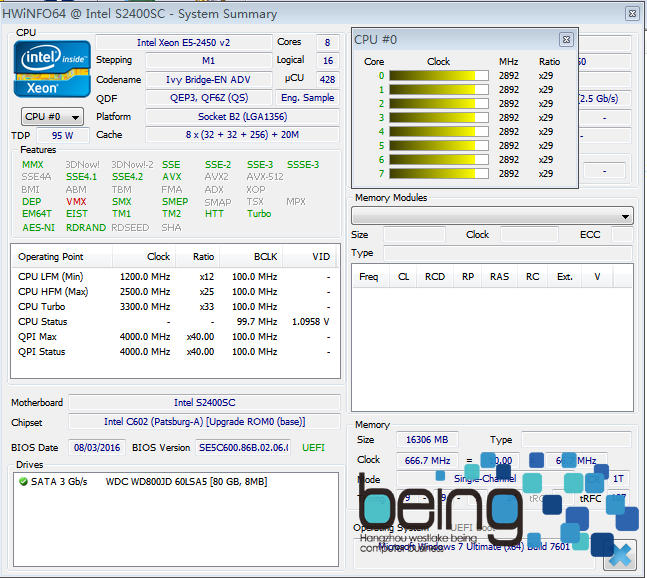Click the SSSE-3 feature label
Image resolution: width=647 pixels, height=578 pixels.
point(303,165)
